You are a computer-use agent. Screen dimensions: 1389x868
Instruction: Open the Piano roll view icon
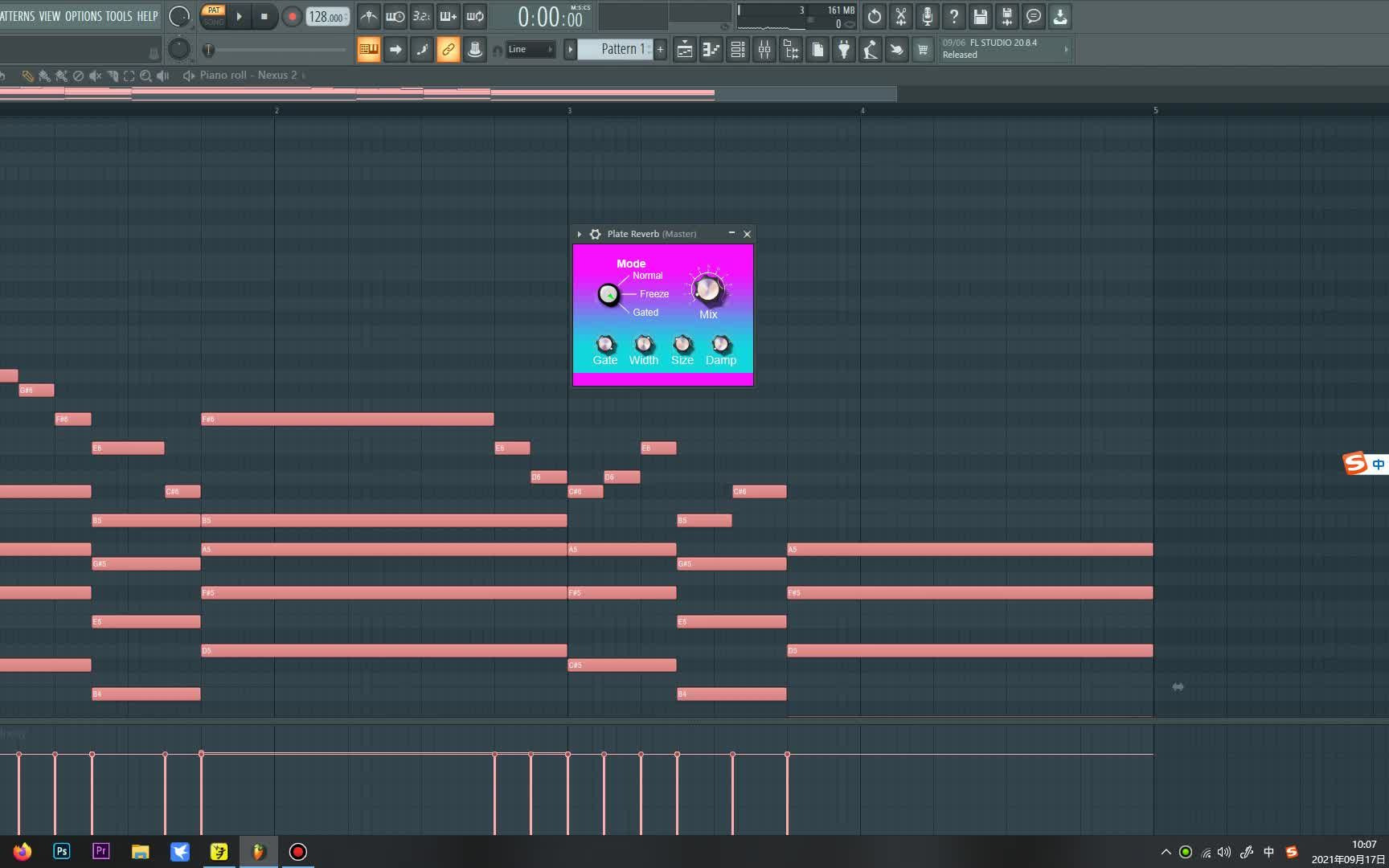[711, 50]
